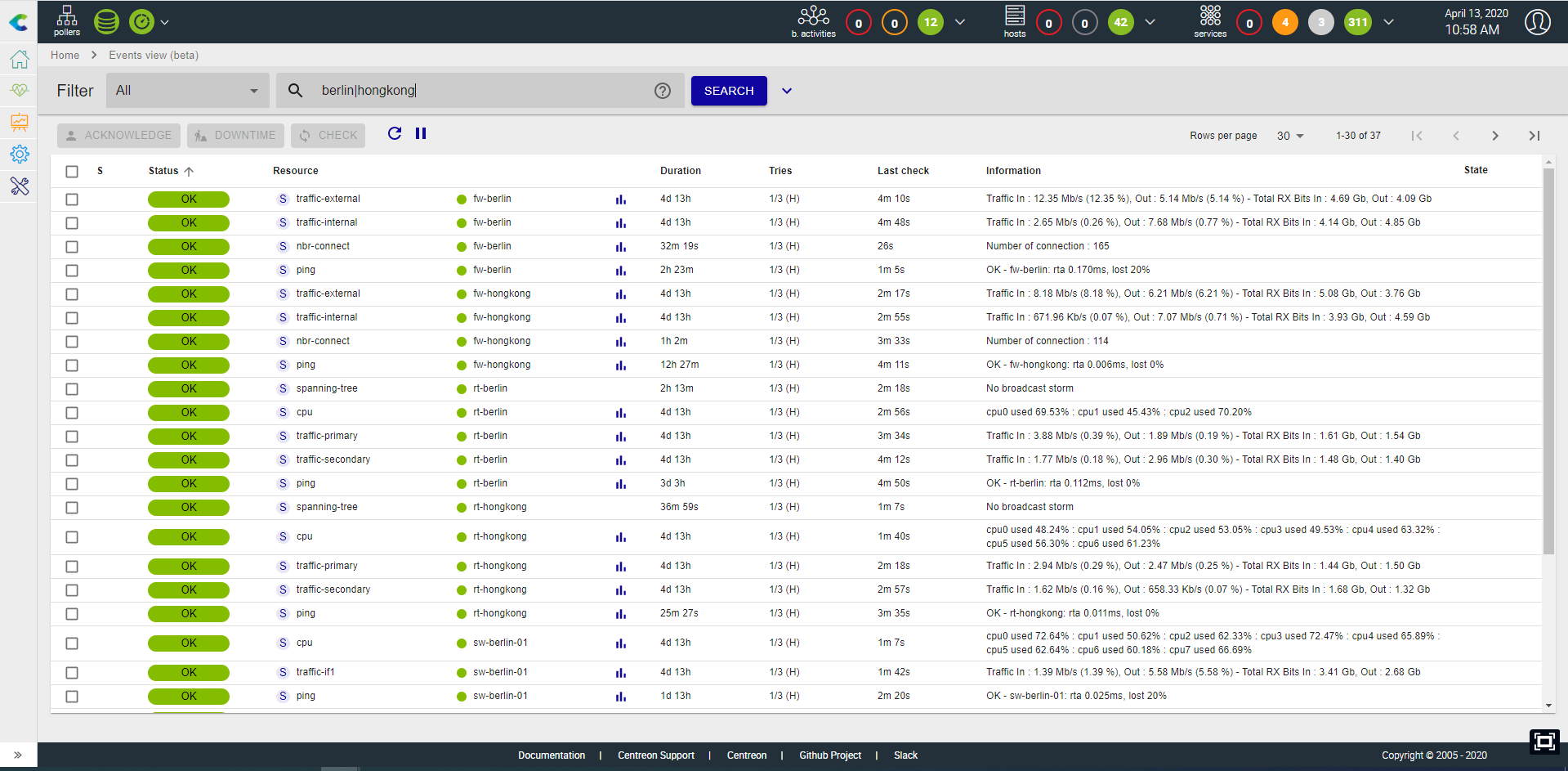Open the user profile icon
This screenshot has height=771, width=1568.
pyautogui.click(x=1538, y=22)
